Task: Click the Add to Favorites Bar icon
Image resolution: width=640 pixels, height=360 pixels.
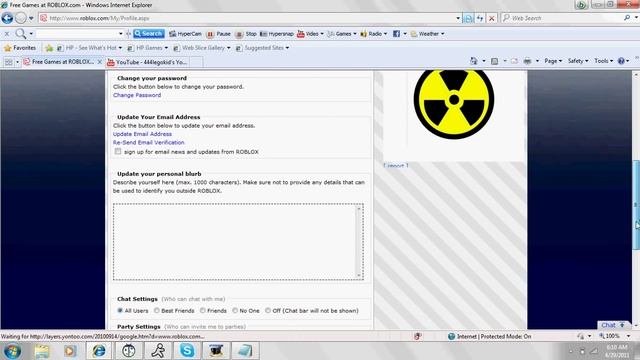Action: (x=49, y=48)
